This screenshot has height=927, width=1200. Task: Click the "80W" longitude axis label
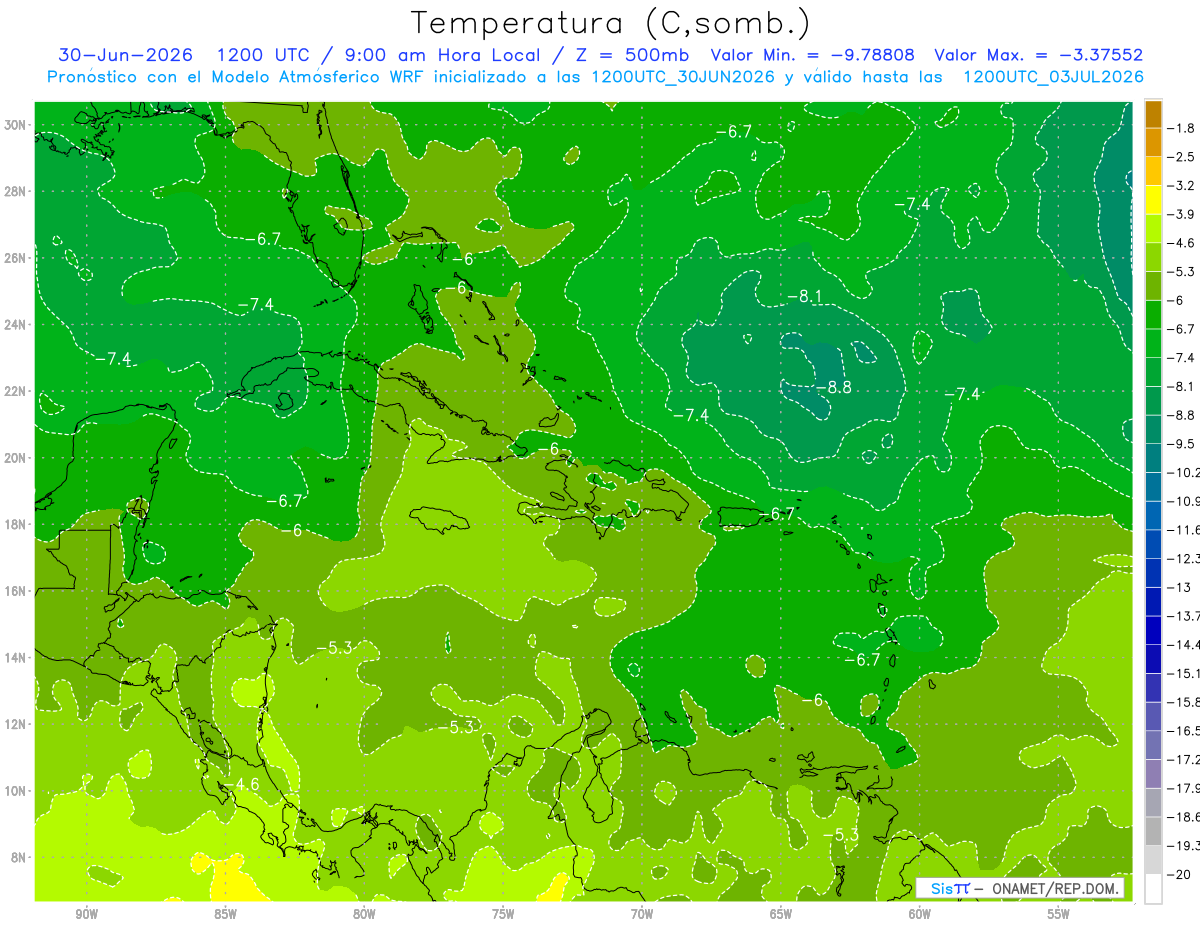[x=364, y=914]
